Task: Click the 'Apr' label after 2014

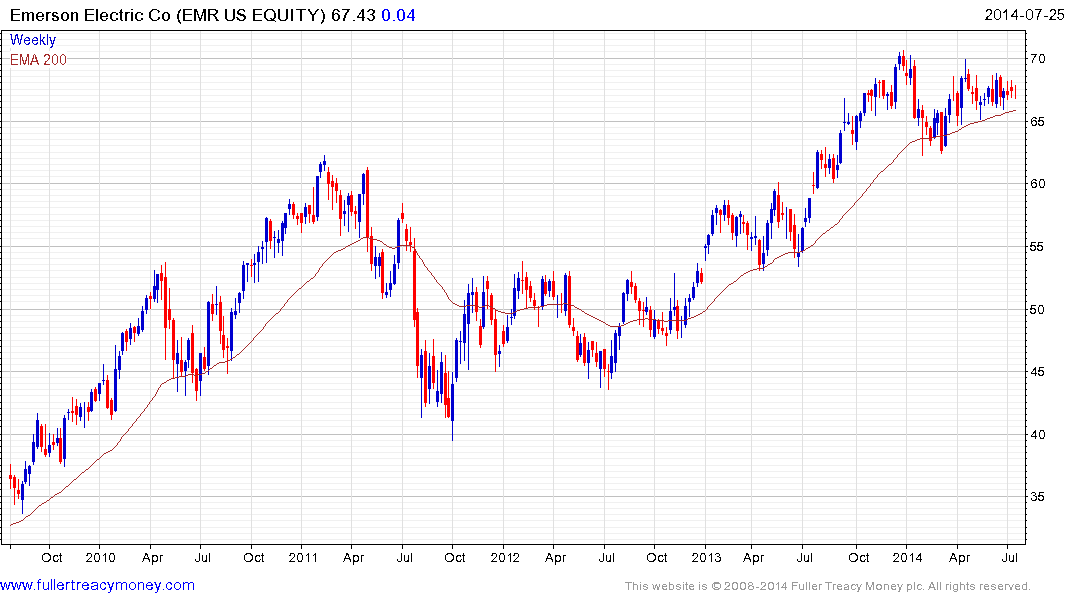Action: click(959, 558)
